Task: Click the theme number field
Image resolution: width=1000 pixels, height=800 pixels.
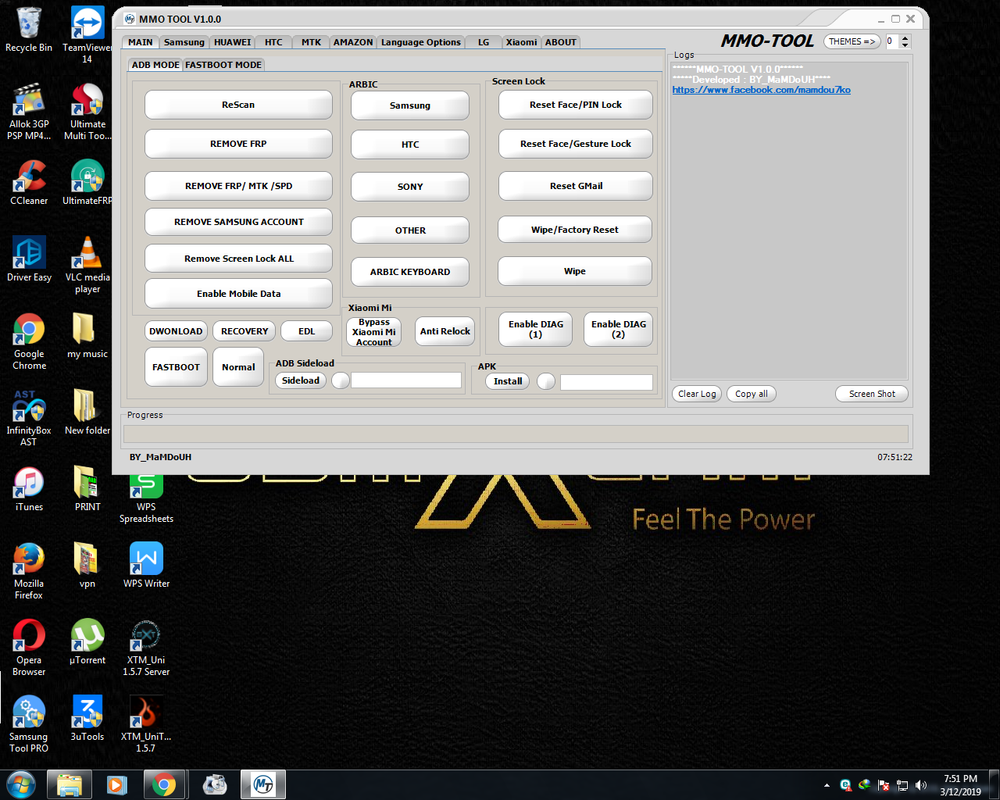Action: [892, 41]
